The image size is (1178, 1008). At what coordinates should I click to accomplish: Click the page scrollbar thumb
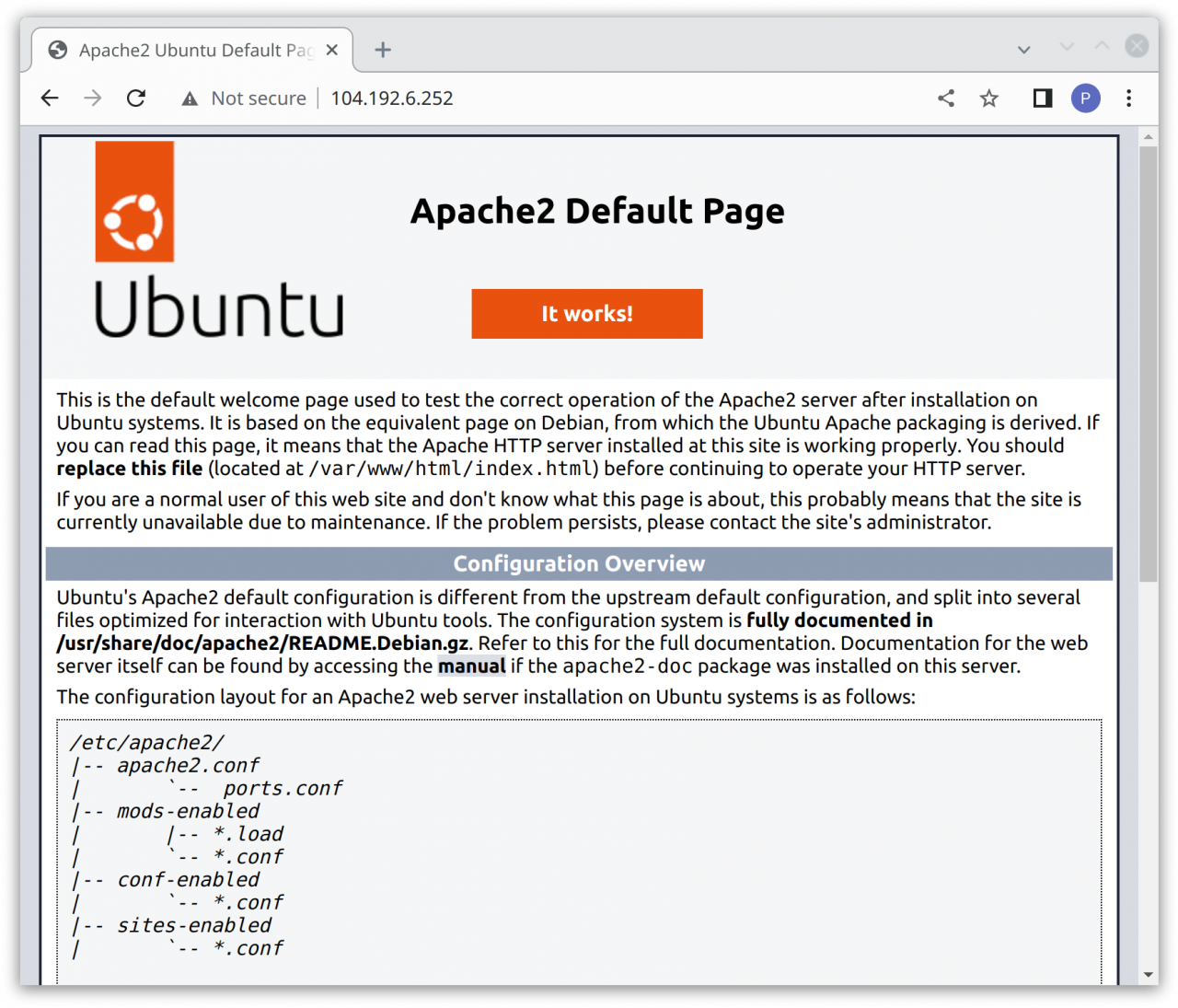[x=1148, y=359]
